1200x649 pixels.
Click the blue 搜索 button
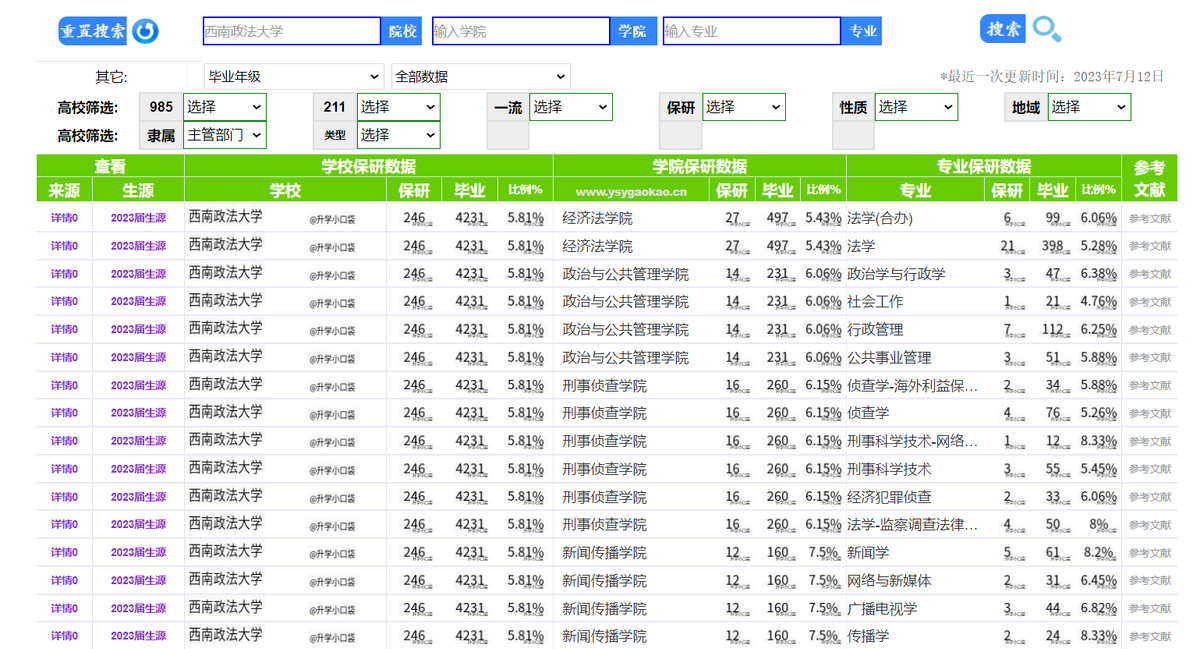coord(1002,28)
